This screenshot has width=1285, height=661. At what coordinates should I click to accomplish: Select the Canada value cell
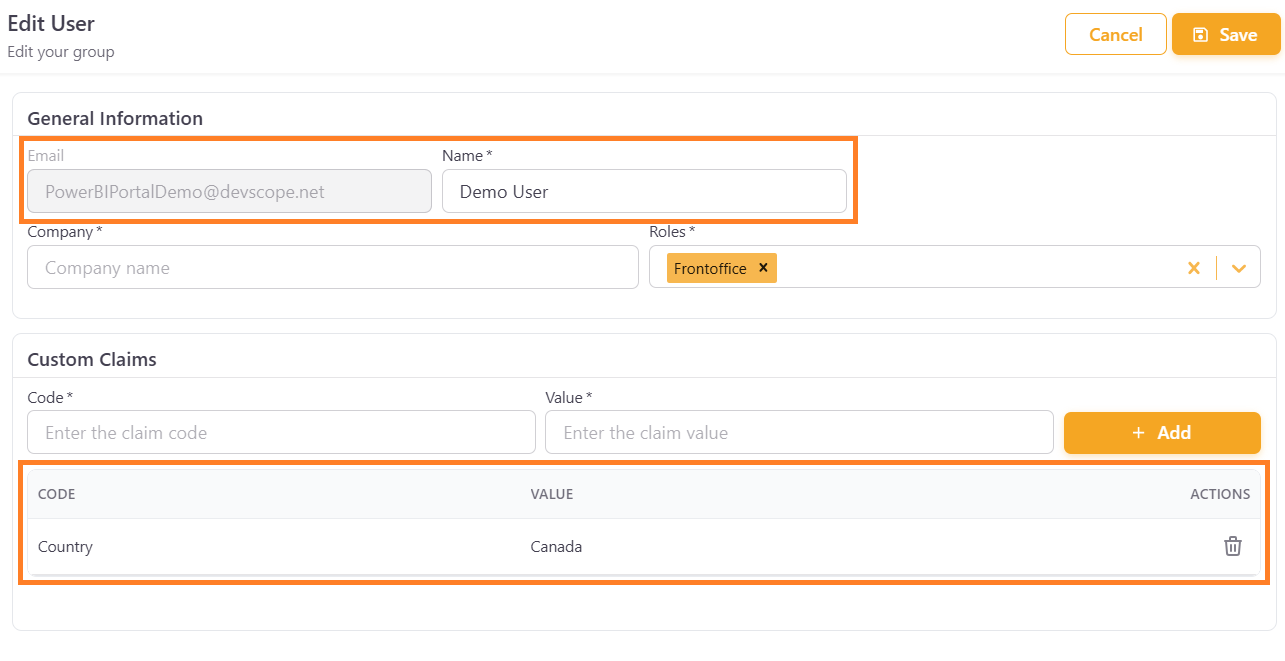tap(556, 547)
